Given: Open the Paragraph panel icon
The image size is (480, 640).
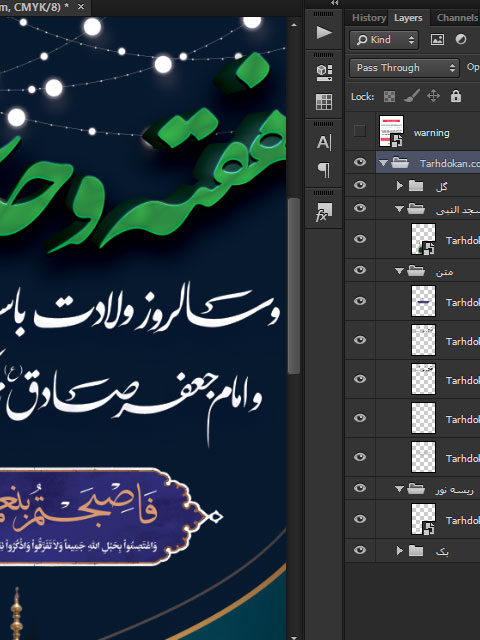Looking at the screenshot, I should pyautogui.click(x=324, y=169).
